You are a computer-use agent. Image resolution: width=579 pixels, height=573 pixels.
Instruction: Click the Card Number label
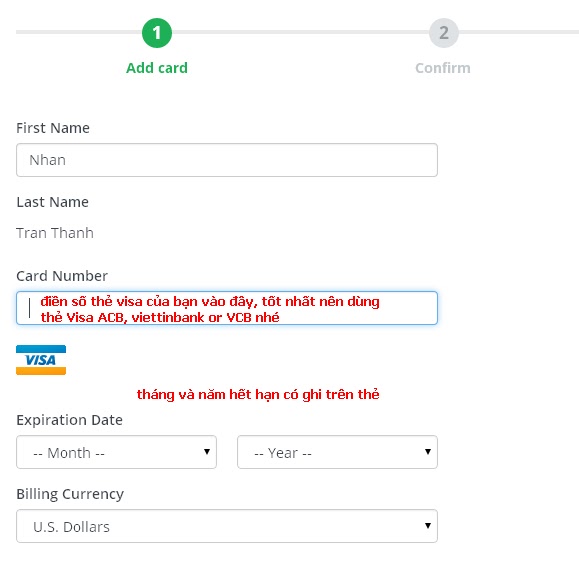tap(62, 276)
